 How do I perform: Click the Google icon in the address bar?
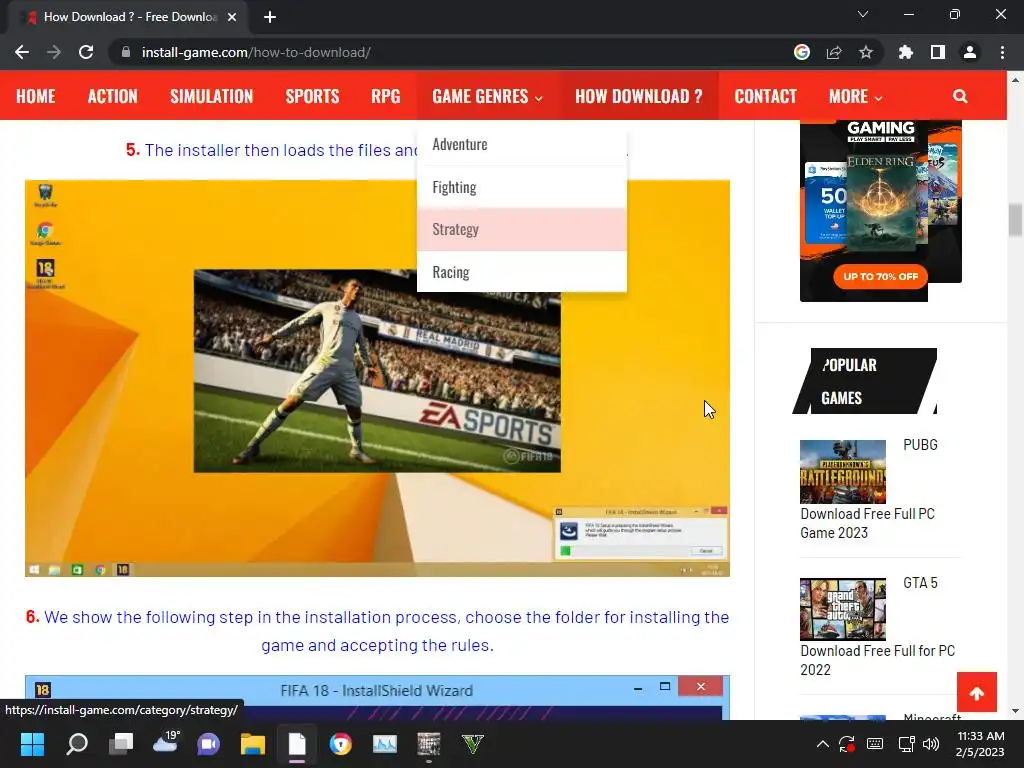802,52
